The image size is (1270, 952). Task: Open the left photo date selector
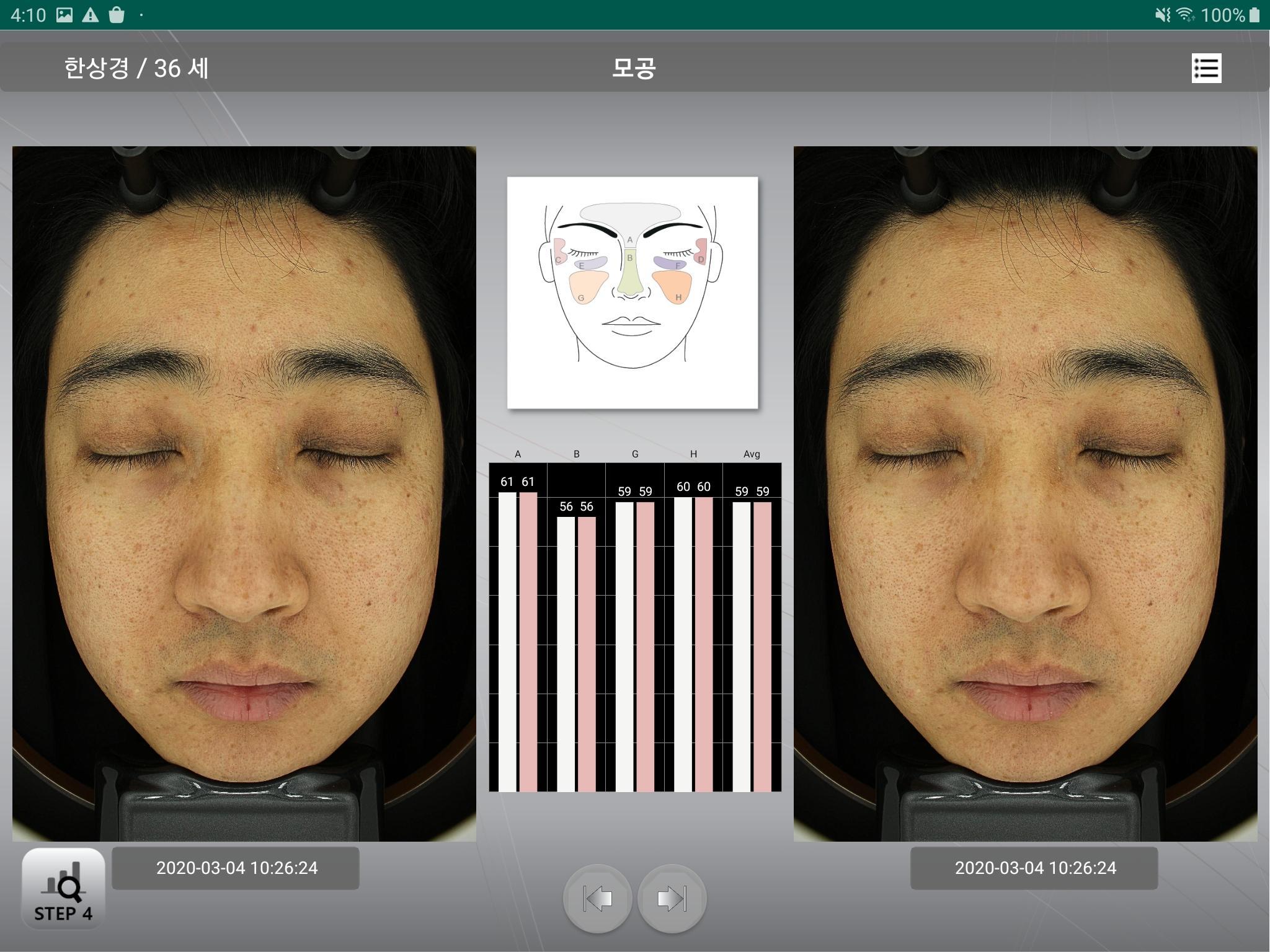coord(236,868)
